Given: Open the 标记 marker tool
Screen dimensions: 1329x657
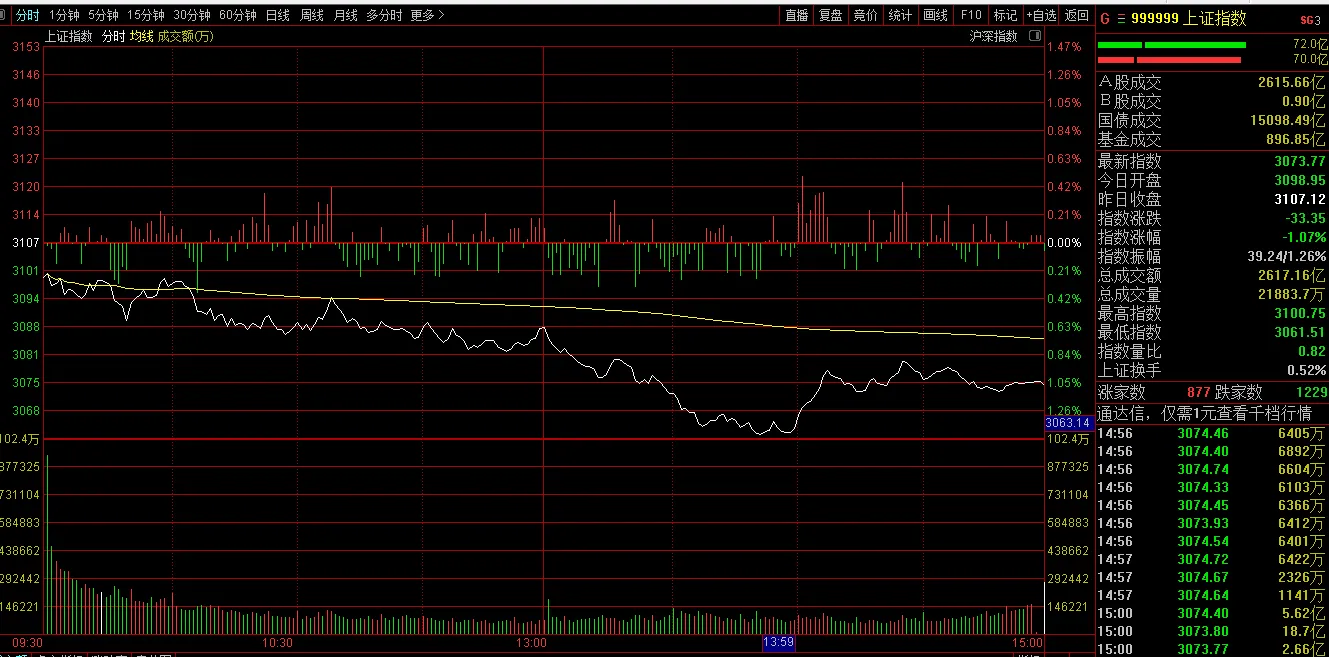Looking at the screenshot, I should (1005, 15).
